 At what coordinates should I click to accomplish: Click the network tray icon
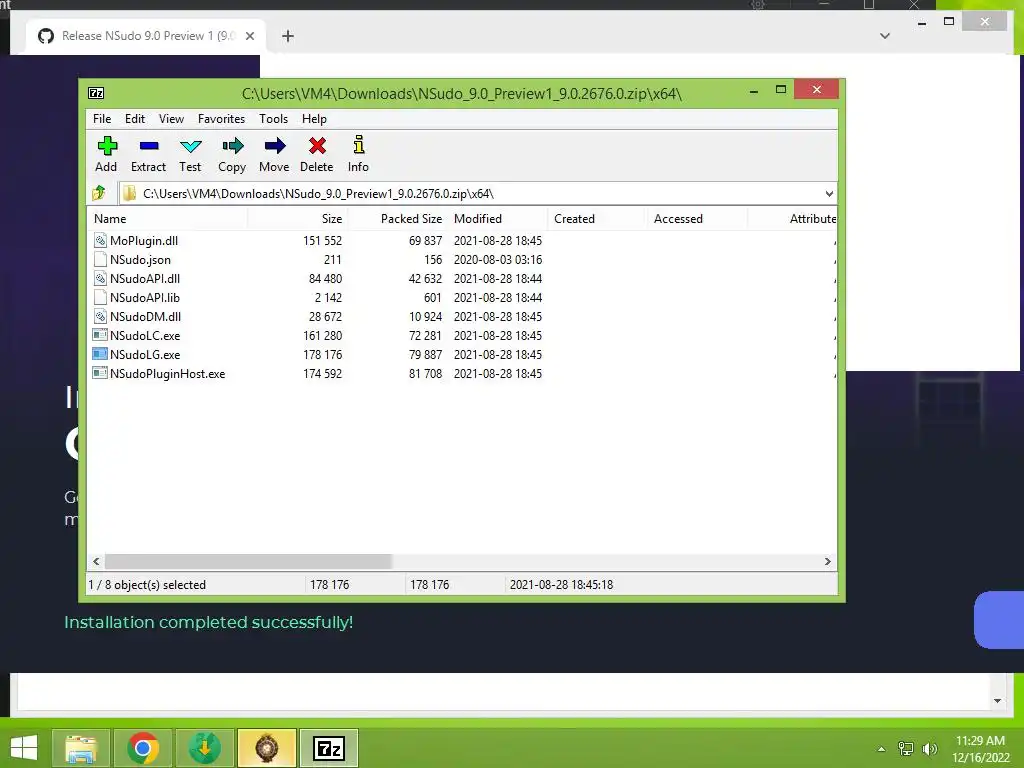coord(906,749)
